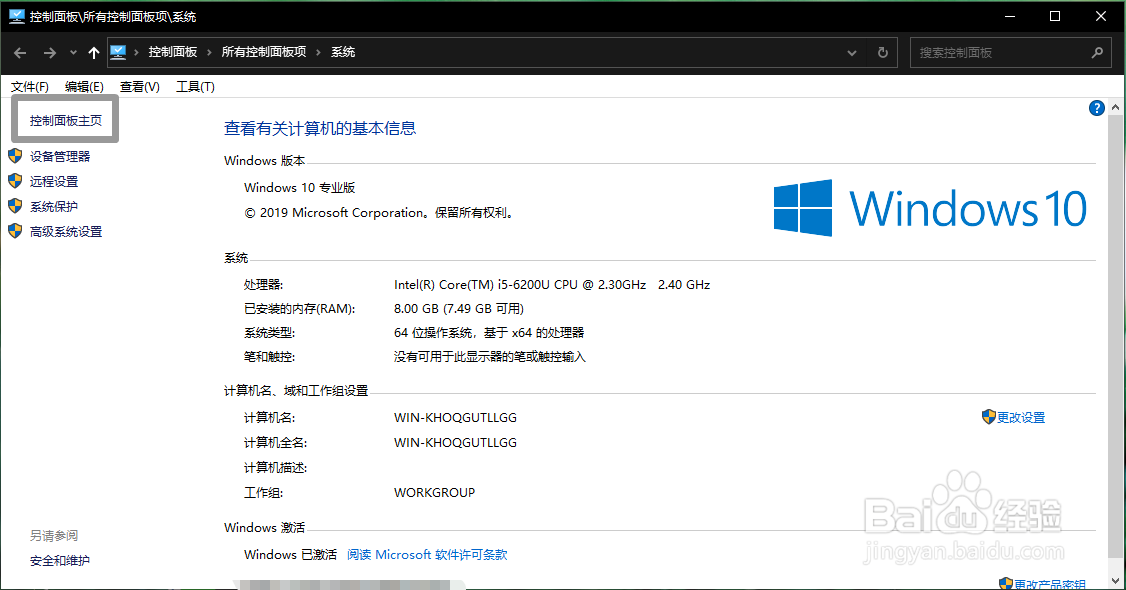Maximize the System window
Screen dimensions: 1126x590
pyautogui.click(x=1055, y=16)
